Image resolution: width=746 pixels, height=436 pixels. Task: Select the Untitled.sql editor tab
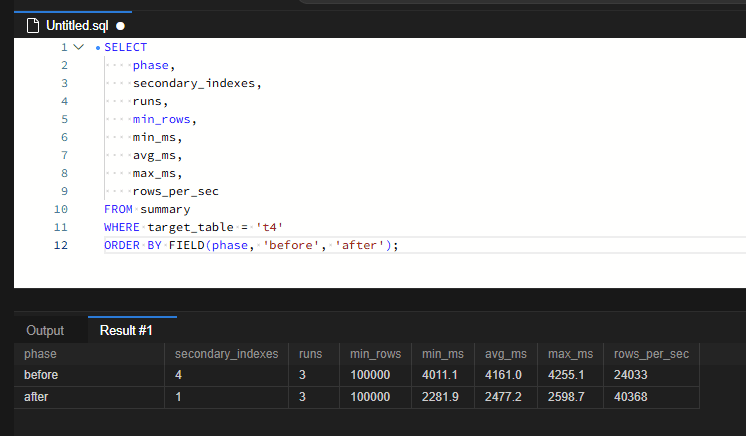(x=73, y=25)
